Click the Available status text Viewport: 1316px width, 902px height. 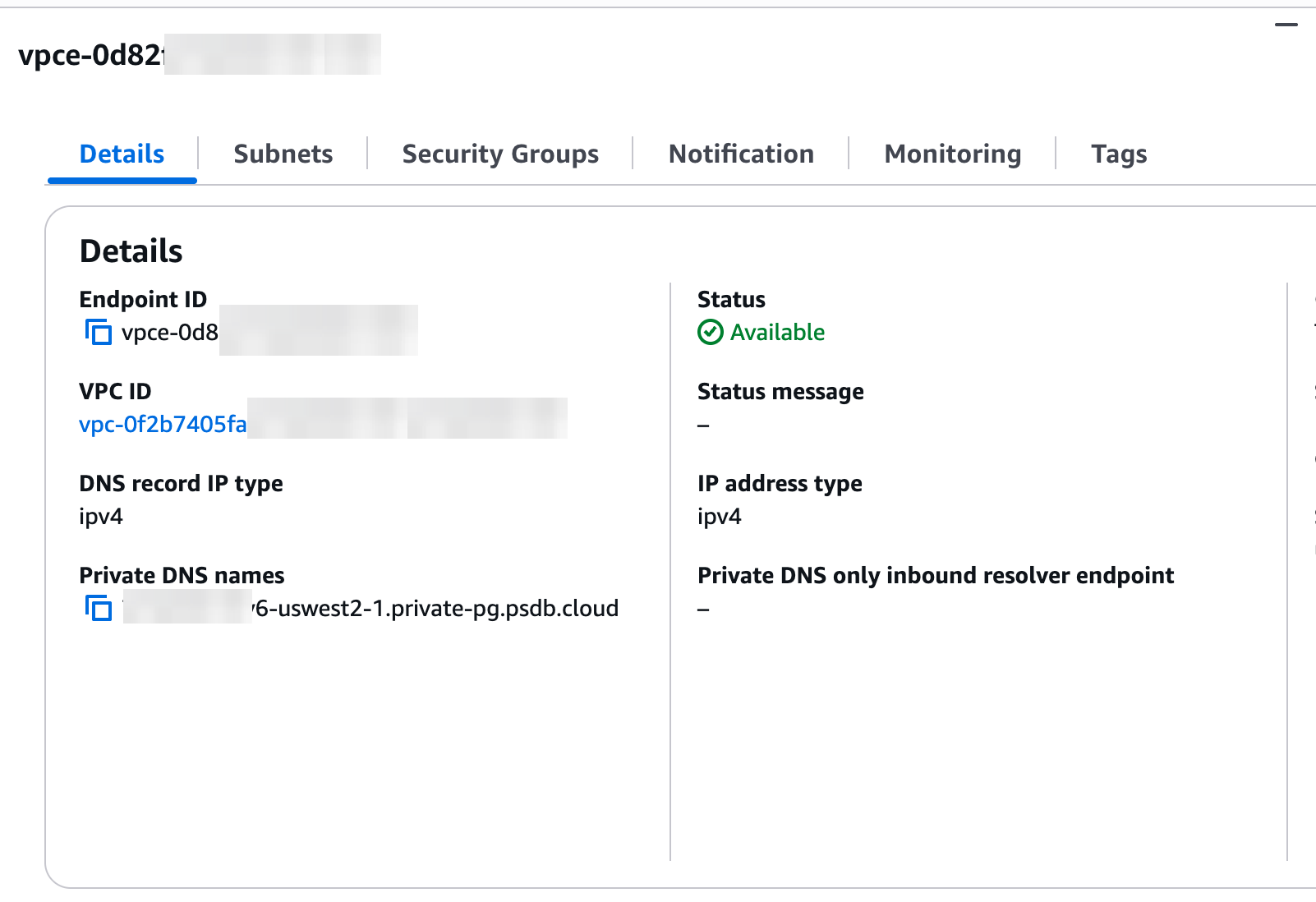pyautogui.click(x=775, y=333)
